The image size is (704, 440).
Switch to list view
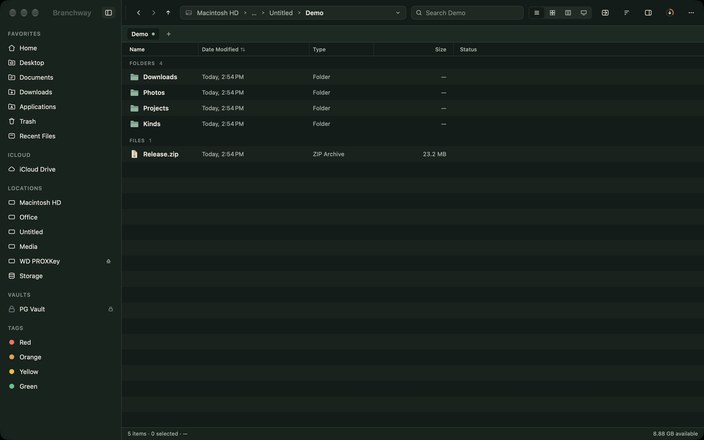click(x=537, y=13)
